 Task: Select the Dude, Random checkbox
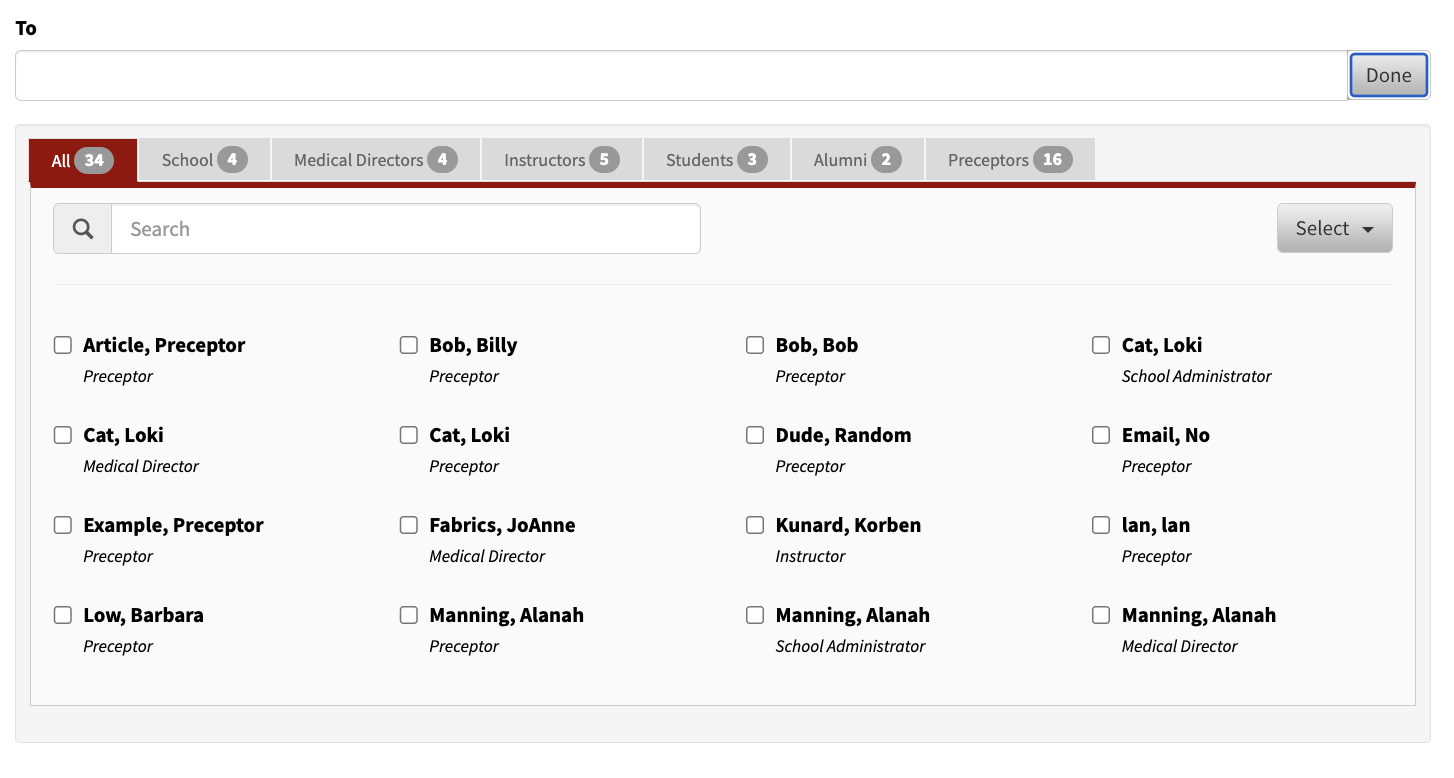pos(755,435)
